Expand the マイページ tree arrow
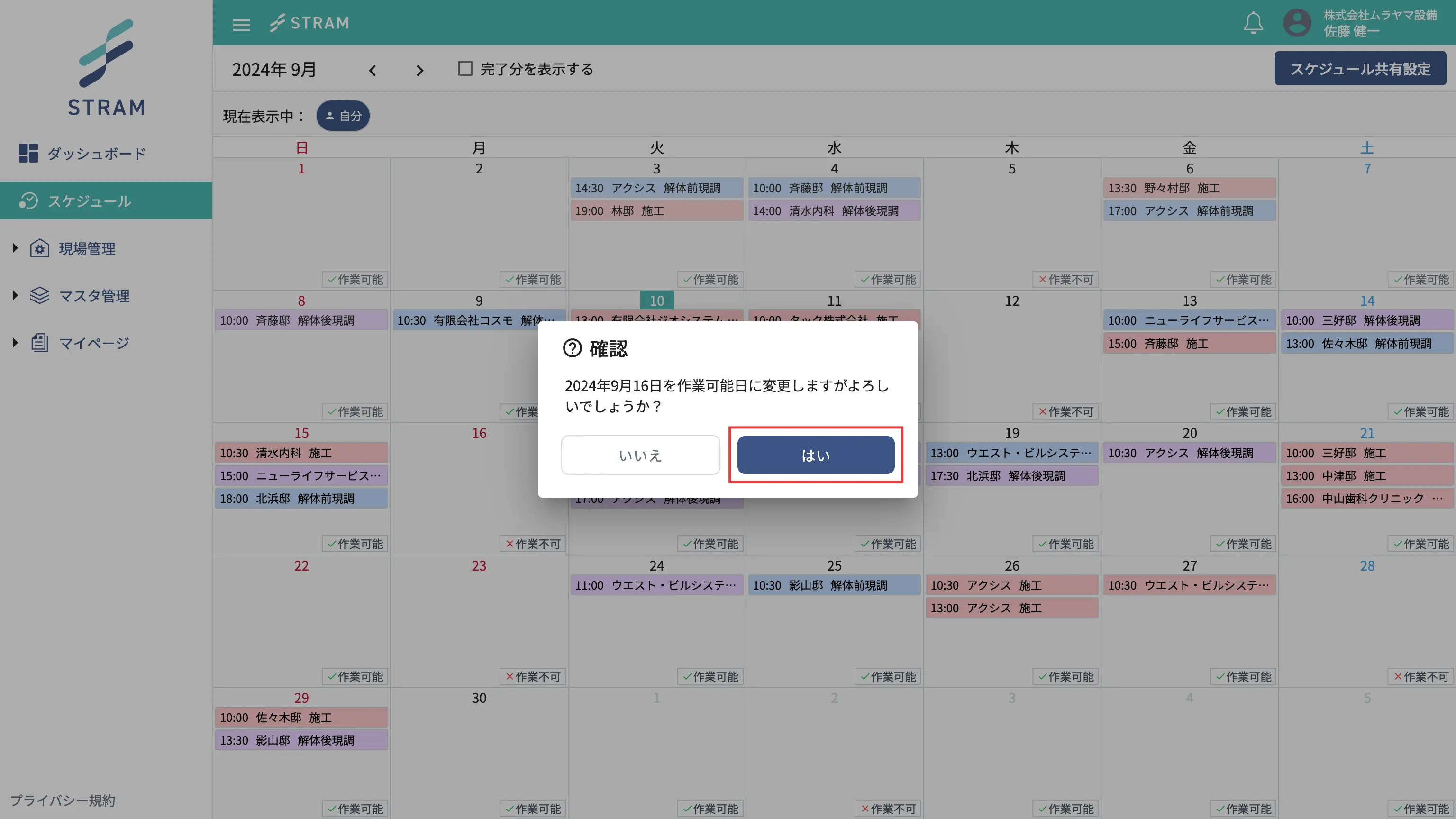Viewport: 1456px width, 819px height. (15, 343)
